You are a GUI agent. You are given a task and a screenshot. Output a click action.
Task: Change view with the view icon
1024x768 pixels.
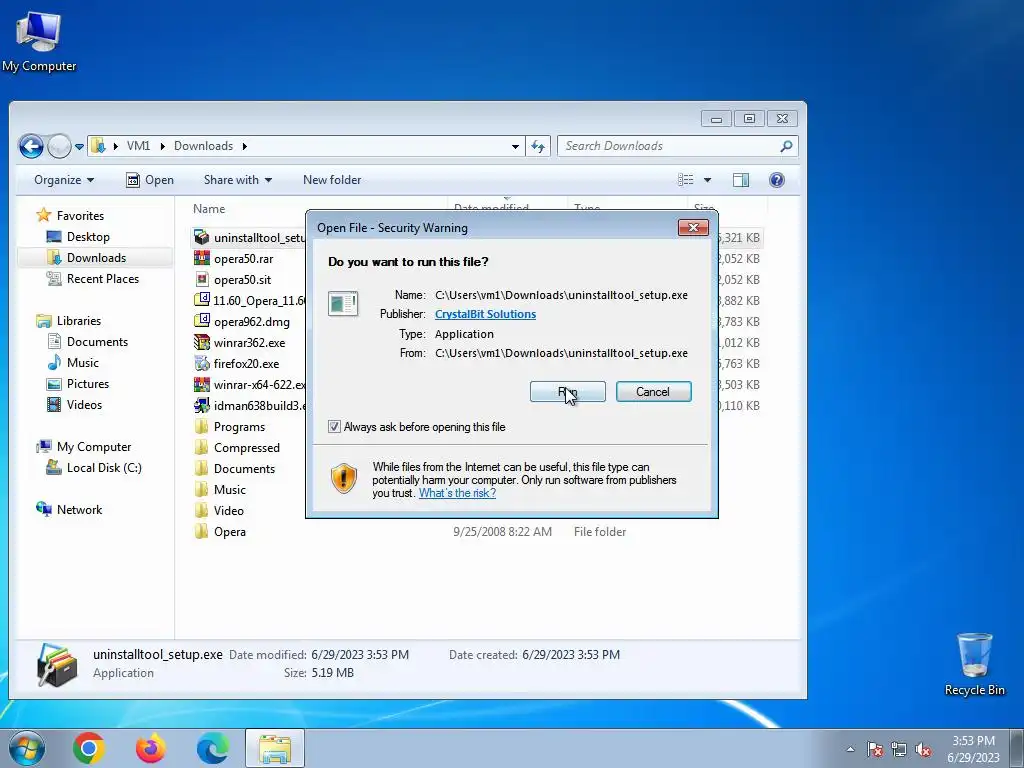(x=686, y=180)
